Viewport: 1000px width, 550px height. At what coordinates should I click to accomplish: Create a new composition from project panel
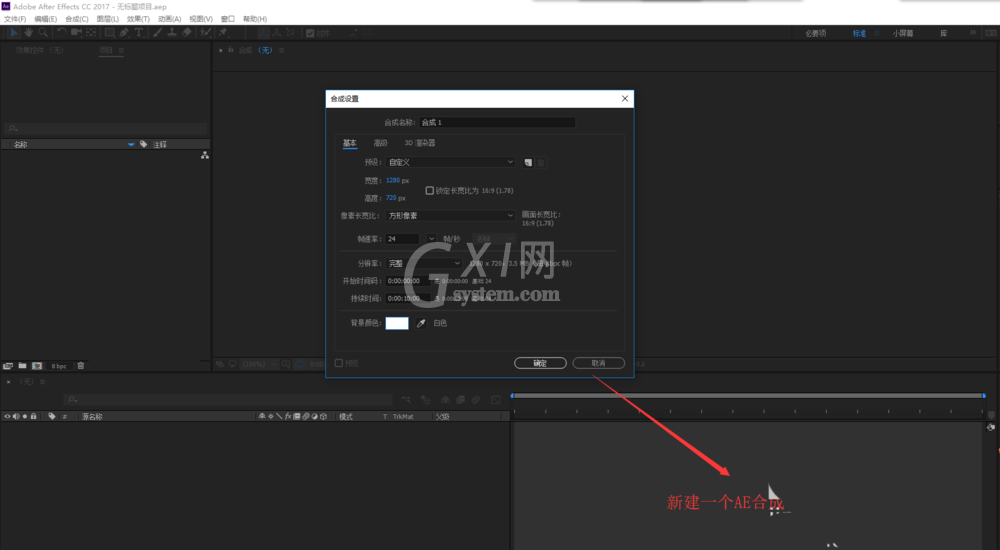(37, 366)
